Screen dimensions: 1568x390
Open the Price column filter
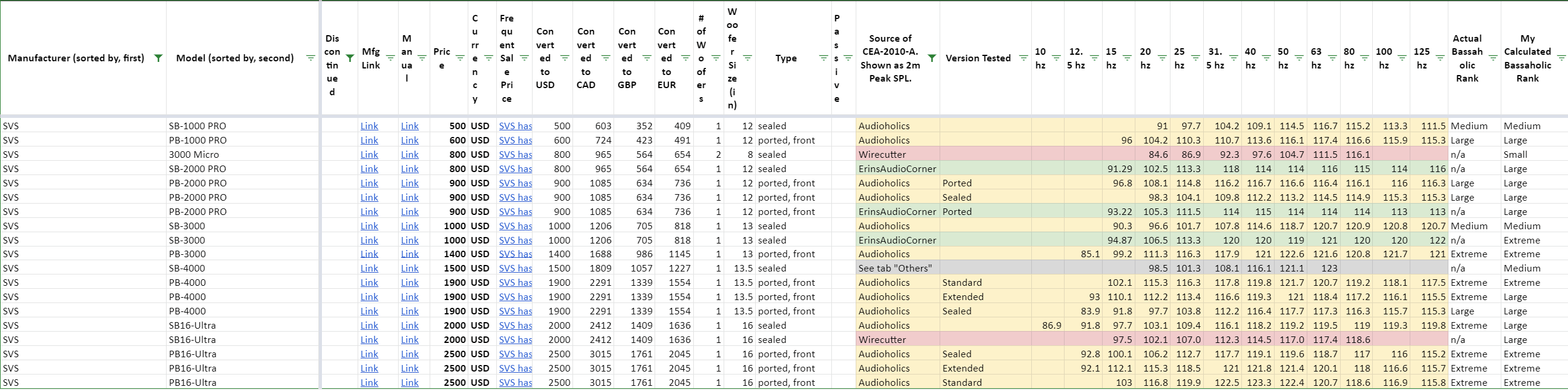pos(460,58)
